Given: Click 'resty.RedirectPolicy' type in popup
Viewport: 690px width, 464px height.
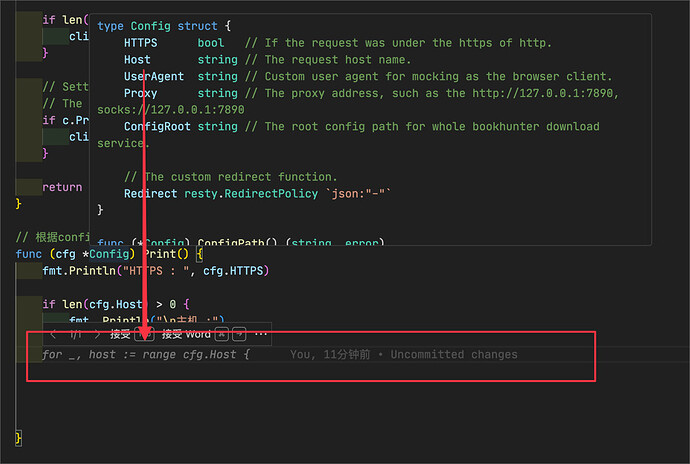Looking at the screenshot, I should 251,194.
